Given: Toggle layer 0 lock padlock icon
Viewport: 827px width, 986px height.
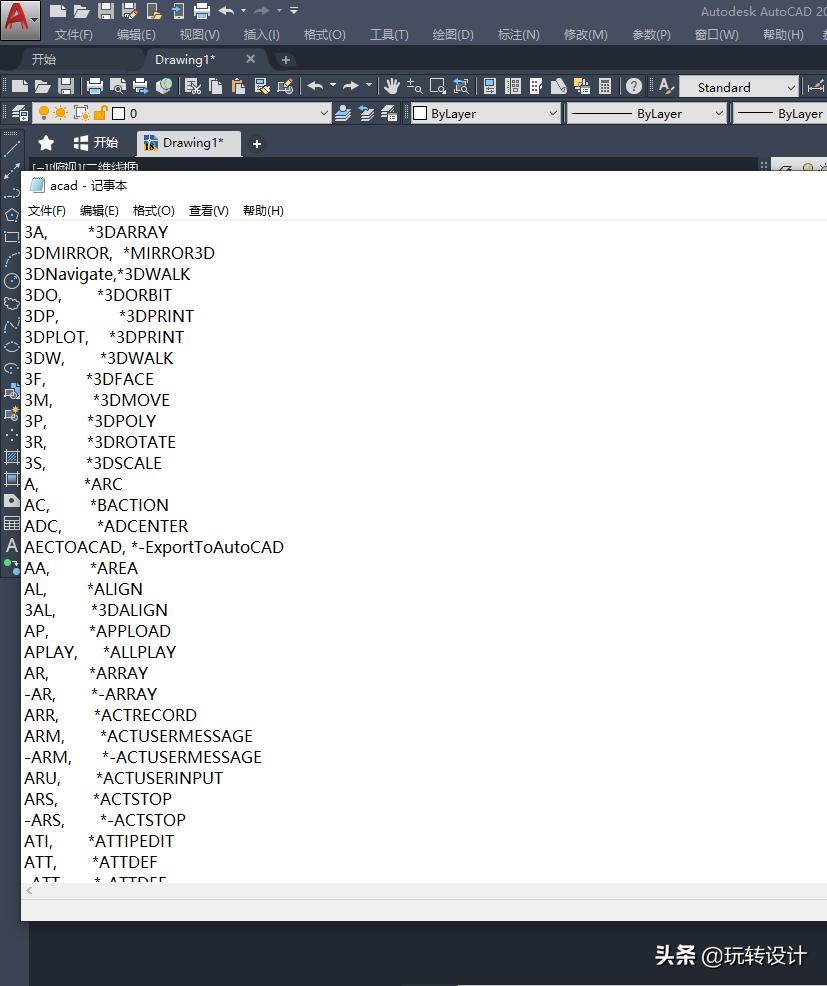Looking at the screenshot, I should 99,113.
